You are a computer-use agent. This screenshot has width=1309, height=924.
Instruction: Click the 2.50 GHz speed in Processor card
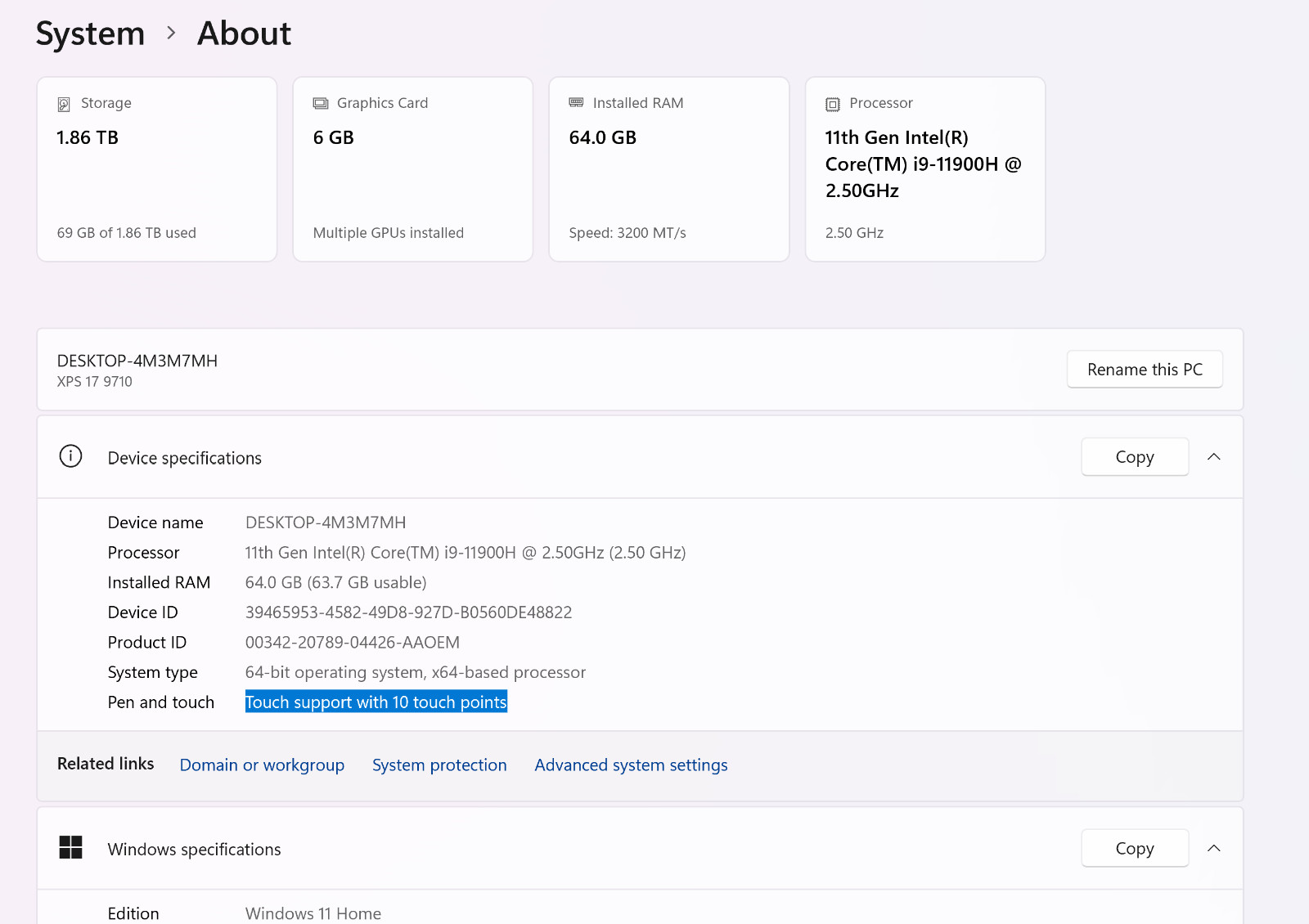coord(855,233)
